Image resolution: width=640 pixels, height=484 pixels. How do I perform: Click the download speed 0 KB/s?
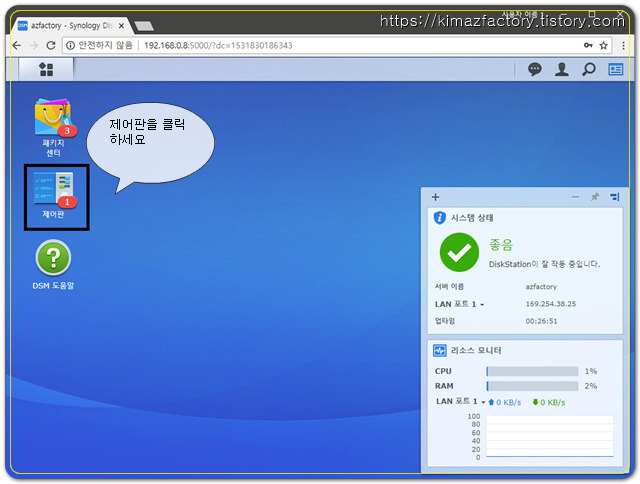click(x=549, y=402)
